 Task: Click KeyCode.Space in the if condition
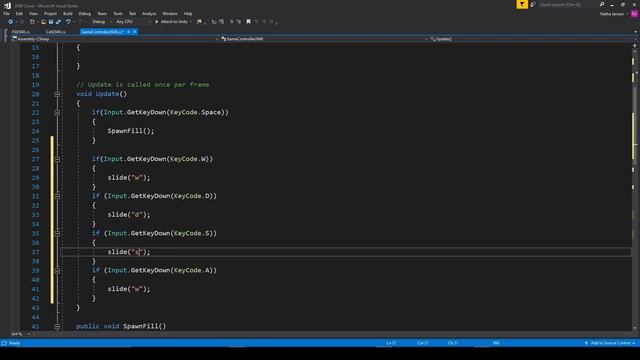[x=195, y=112]
